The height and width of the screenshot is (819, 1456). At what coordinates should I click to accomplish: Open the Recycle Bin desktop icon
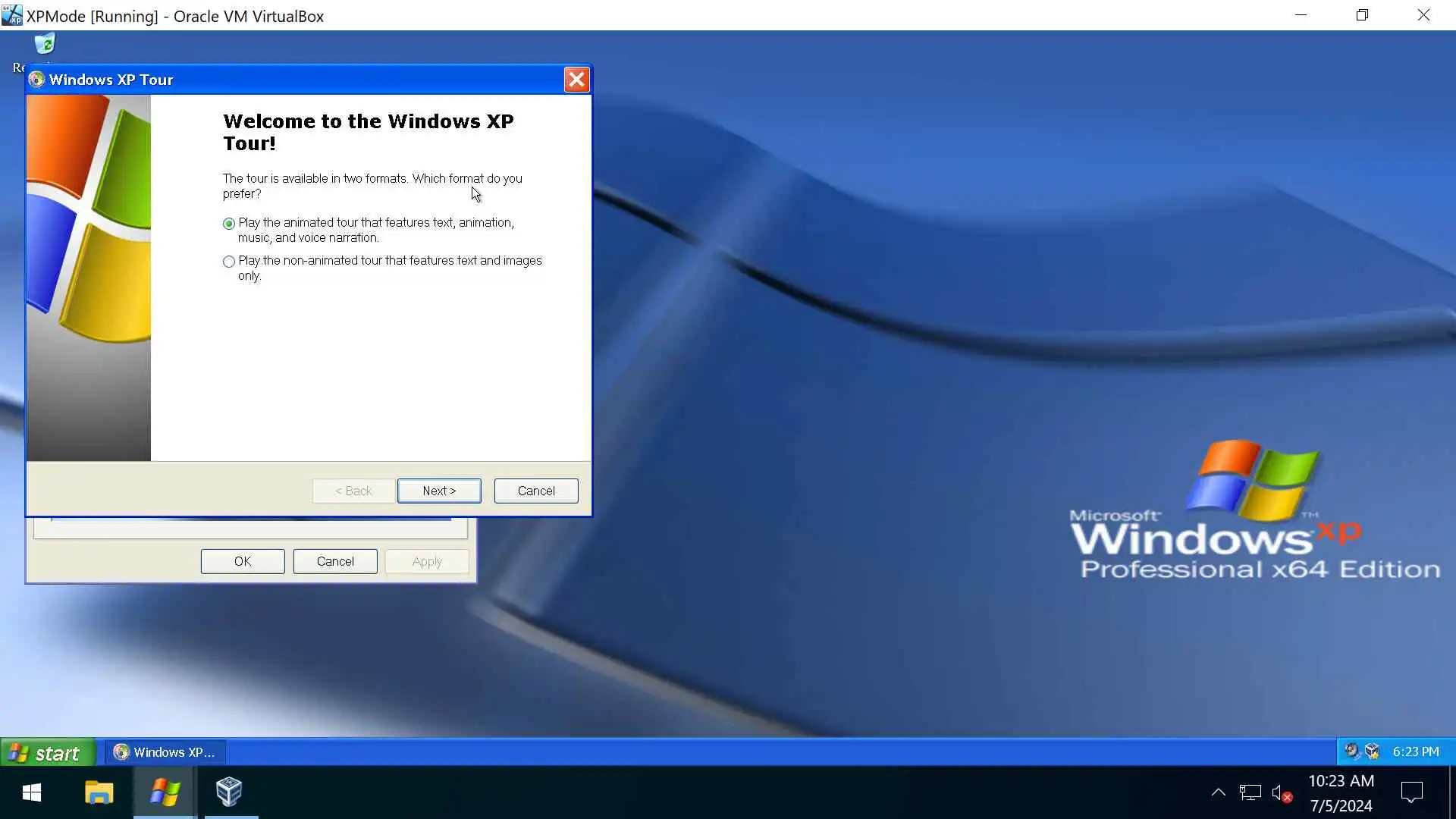45,45
